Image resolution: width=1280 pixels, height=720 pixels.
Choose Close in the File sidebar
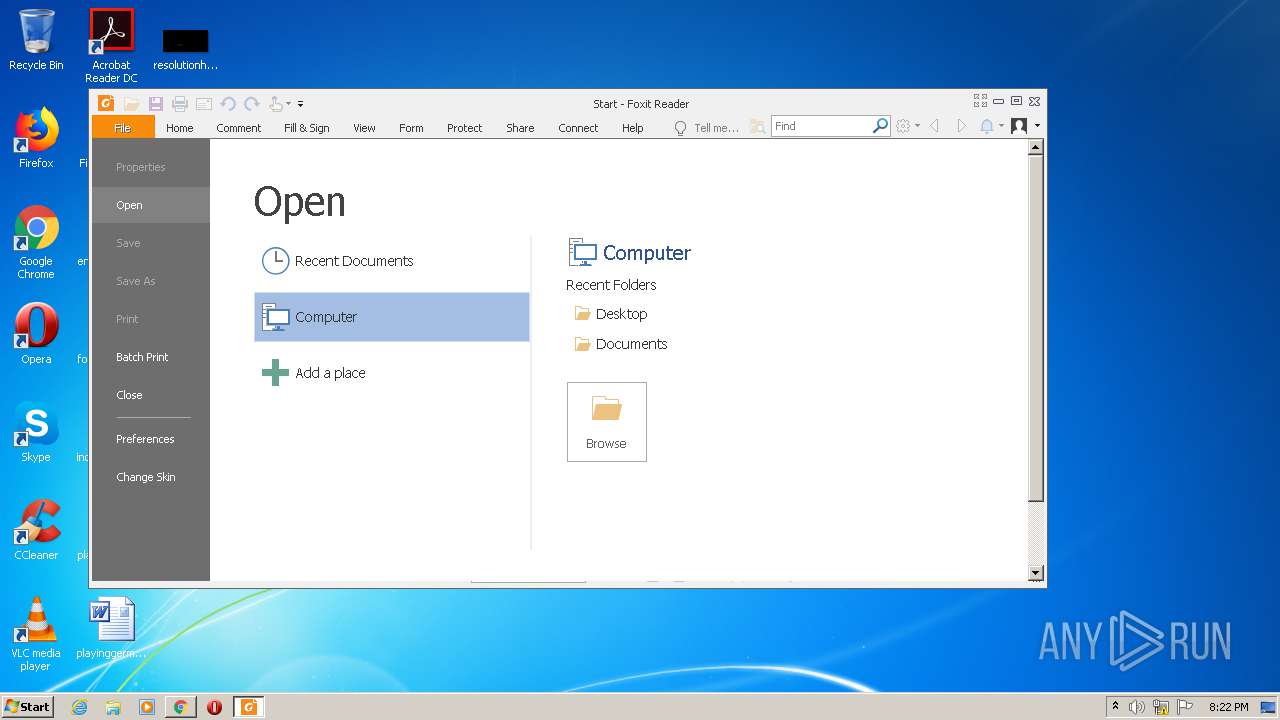[x=151, y=395]
